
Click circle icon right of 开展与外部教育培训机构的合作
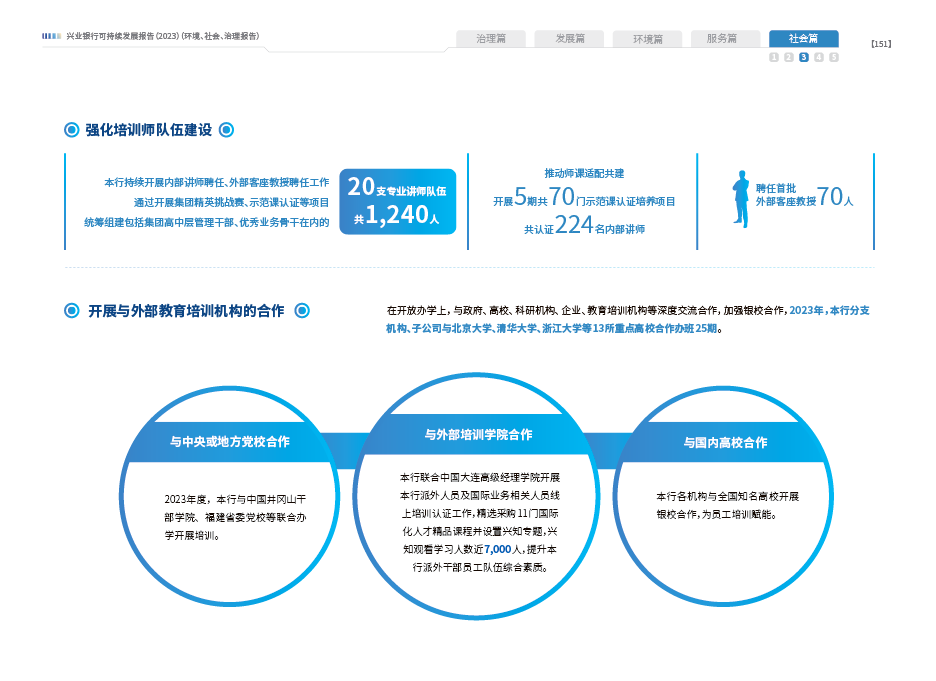(302, 311)
